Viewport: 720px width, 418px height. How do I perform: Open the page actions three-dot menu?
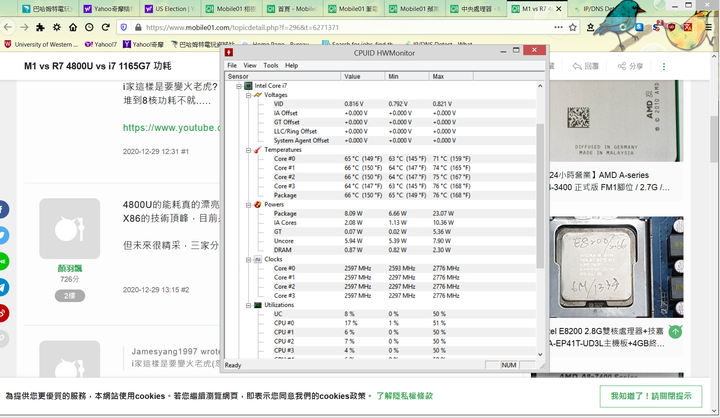pos(558,27)
